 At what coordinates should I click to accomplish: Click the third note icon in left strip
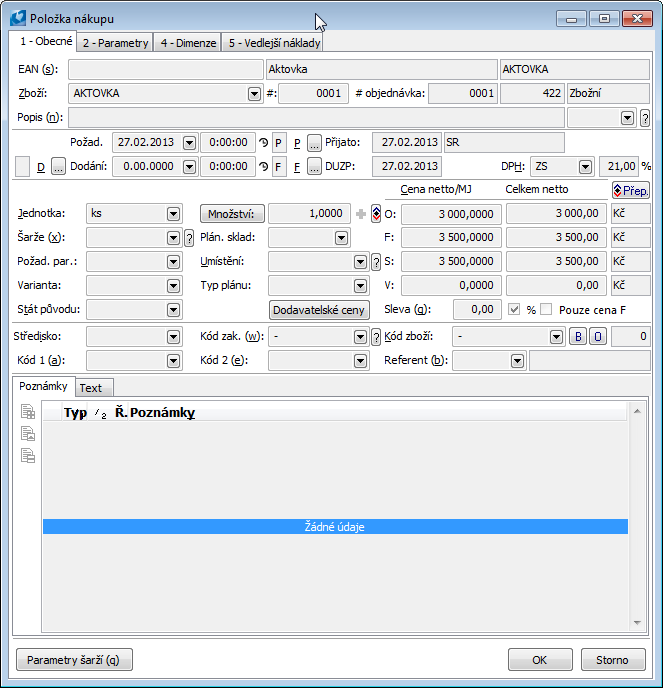[28, 456]
